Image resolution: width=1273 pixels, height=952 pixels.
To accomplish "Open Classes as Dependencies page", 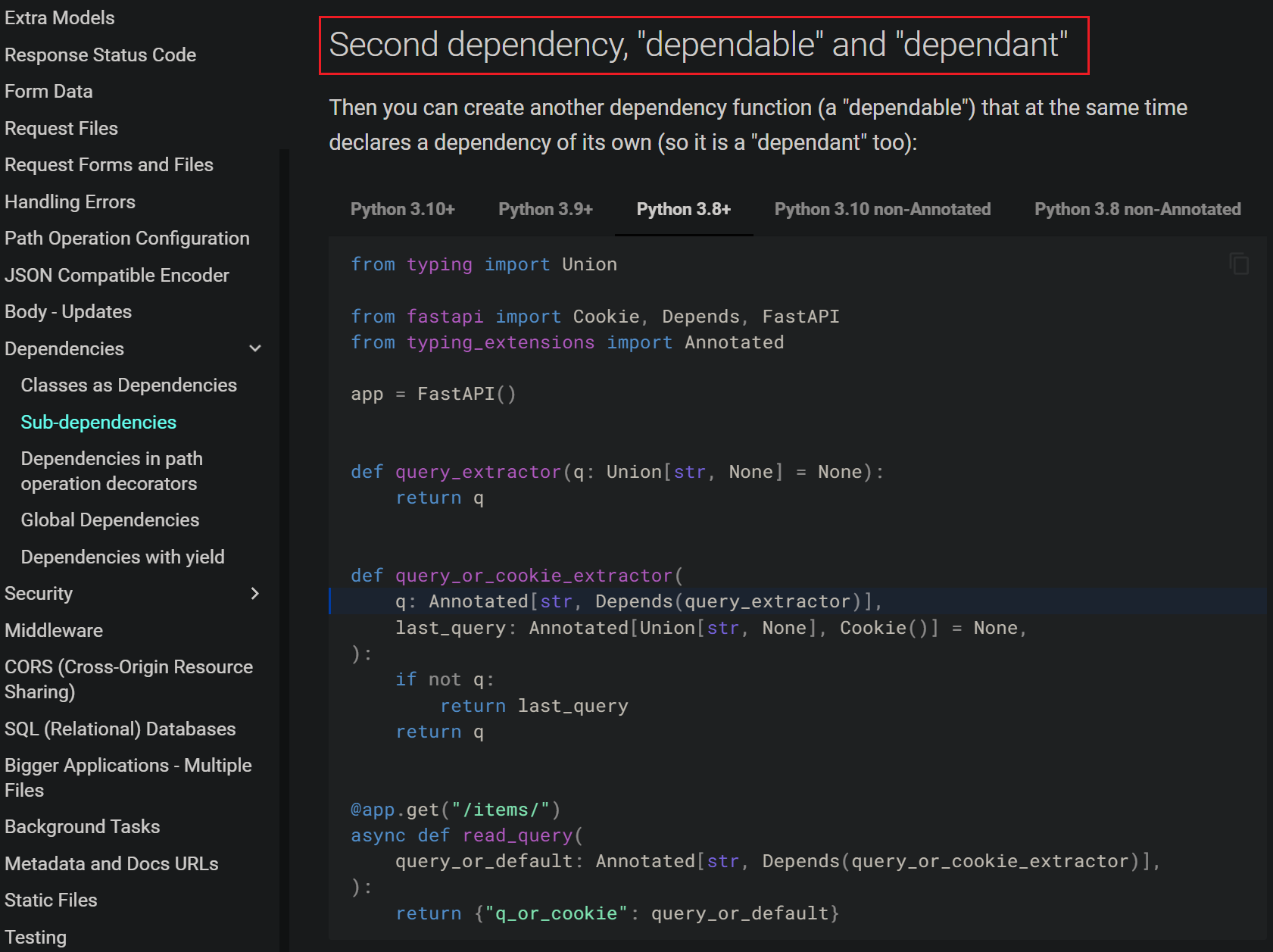I will pos(129,385).
